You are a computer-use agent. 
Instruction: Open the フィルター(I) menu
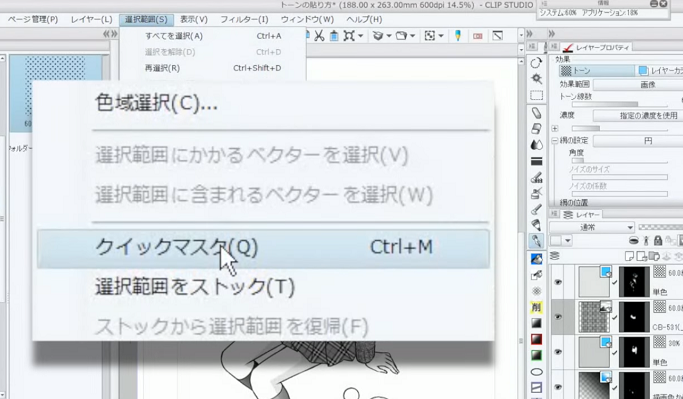point(244,20)
